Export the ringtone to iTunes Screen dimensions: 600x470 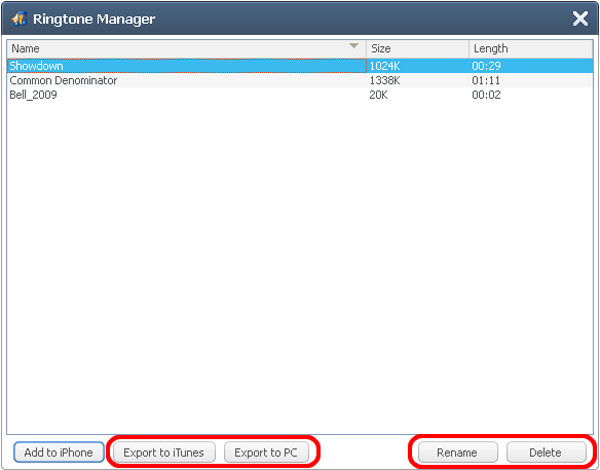point(163,453)
